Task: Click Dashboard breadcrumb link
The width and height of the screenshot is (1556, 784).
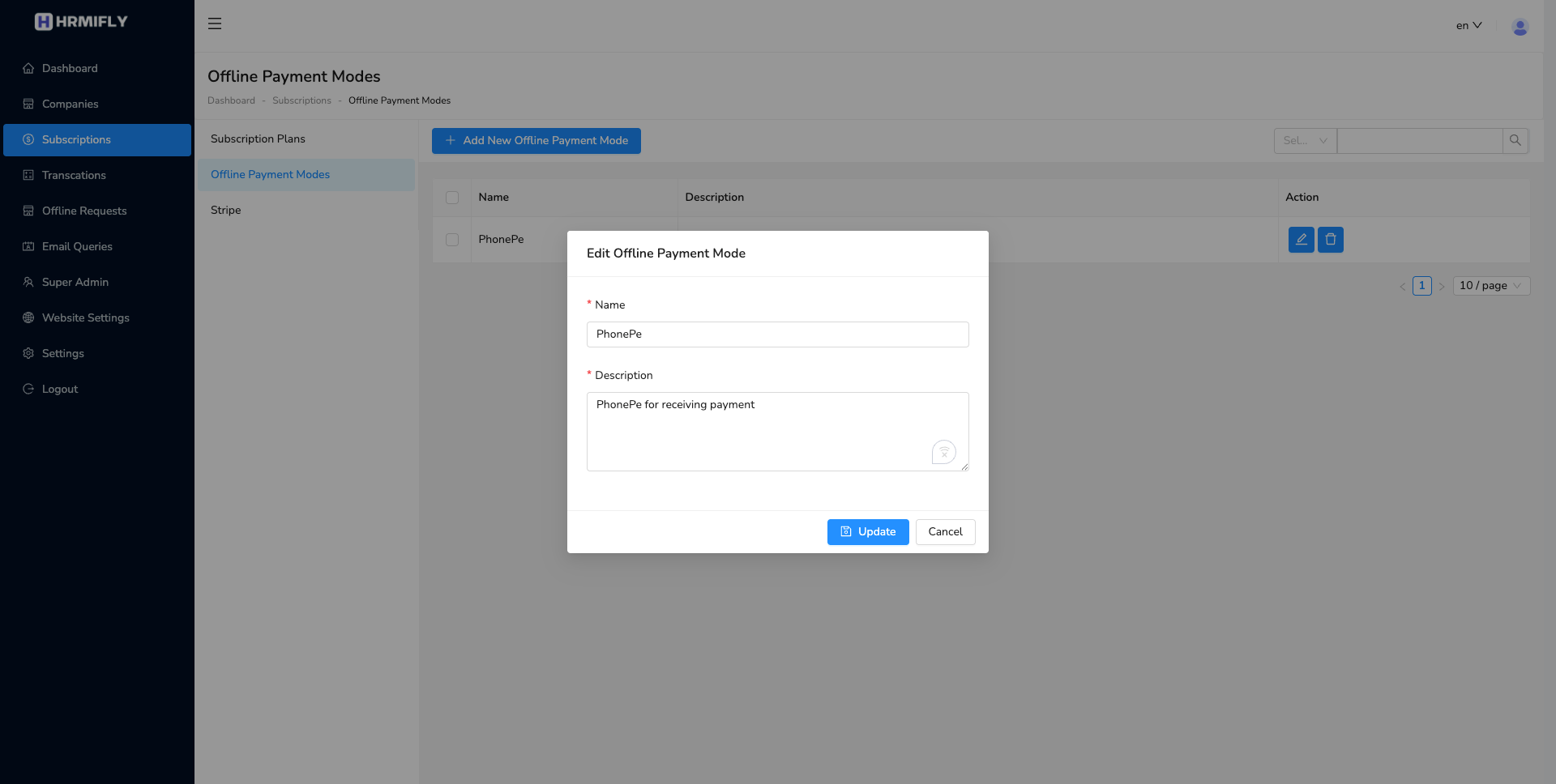Action: (x=231, y=100)
